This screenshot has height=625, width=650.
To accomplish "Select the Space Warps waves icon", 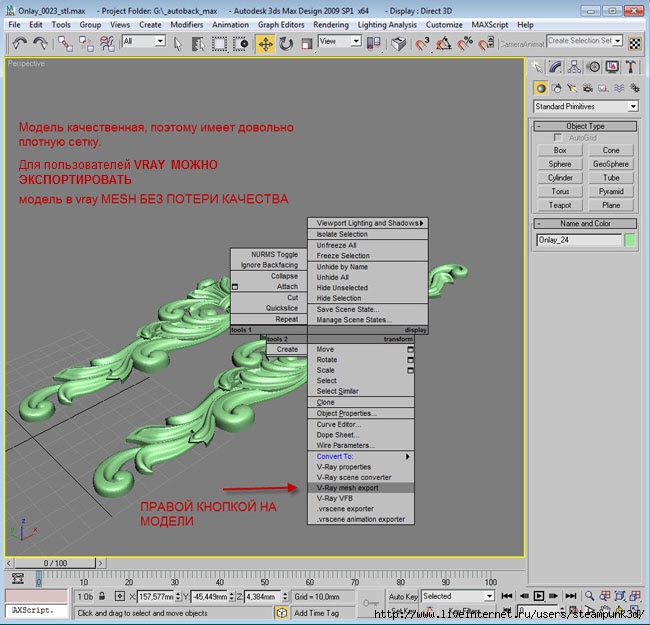I will [619, 88].
